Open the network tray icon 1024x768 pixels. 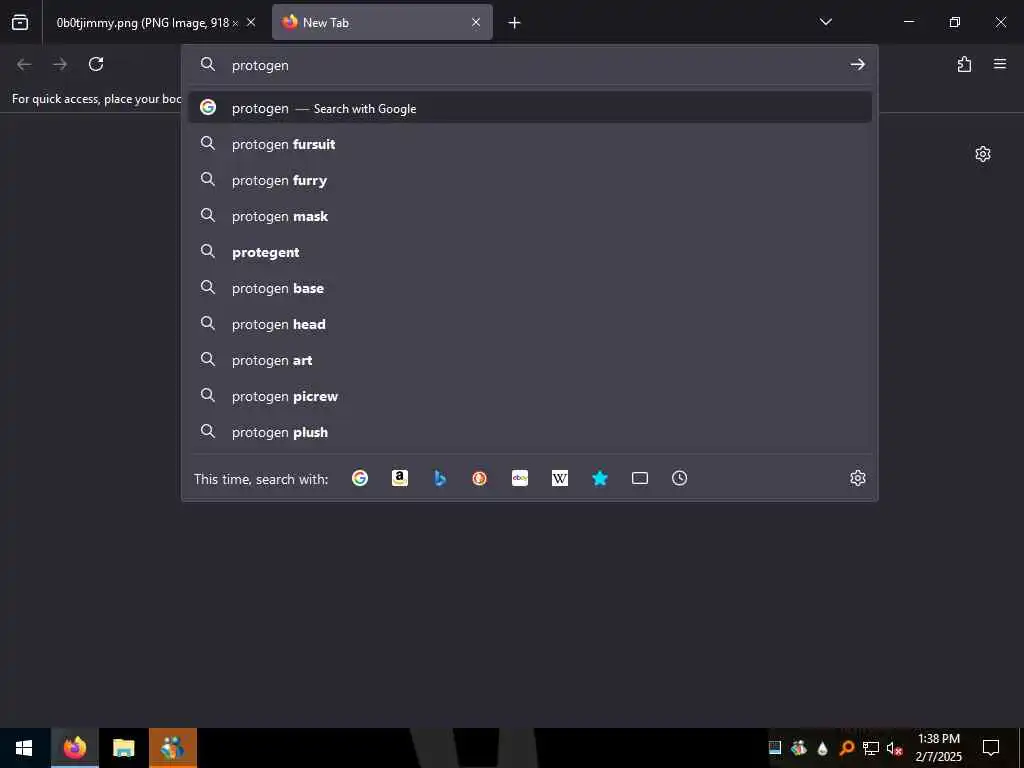[871, 748]
